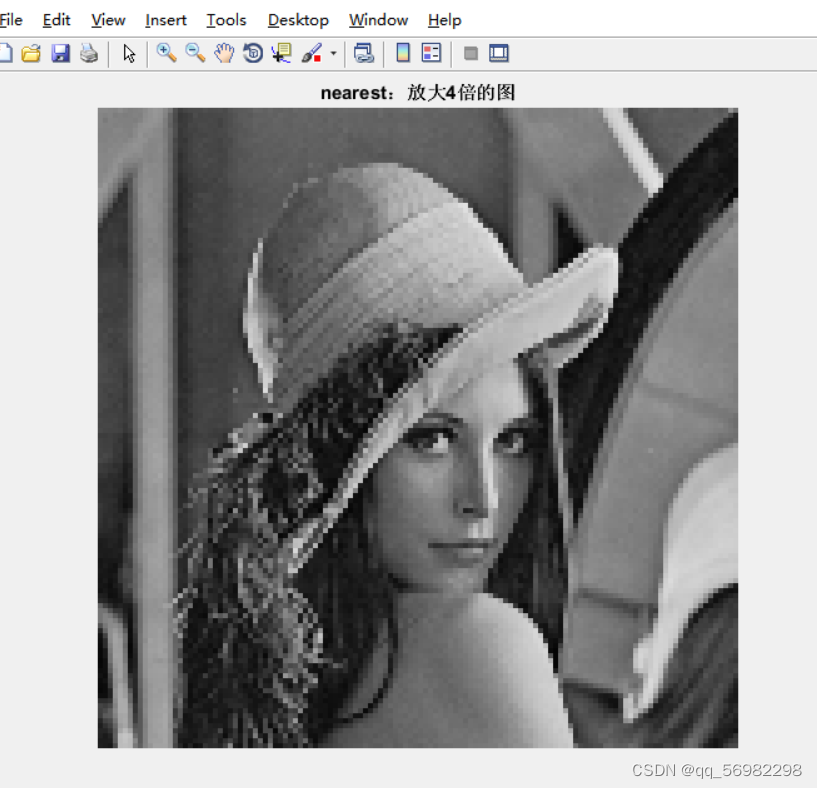Click the Link Plot icon

pos(364,53)
